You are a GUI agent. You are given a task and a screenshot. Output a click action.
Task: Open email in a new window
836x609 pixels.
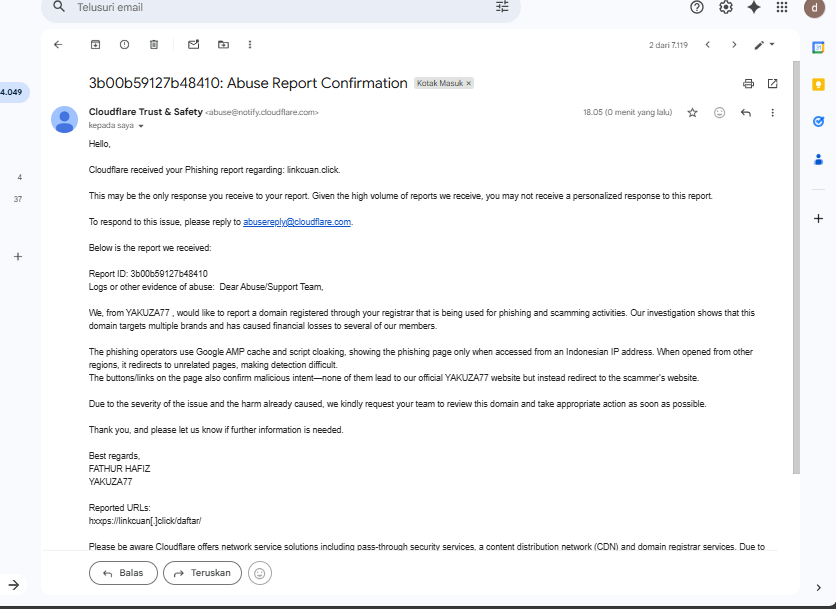click(773, 84)
